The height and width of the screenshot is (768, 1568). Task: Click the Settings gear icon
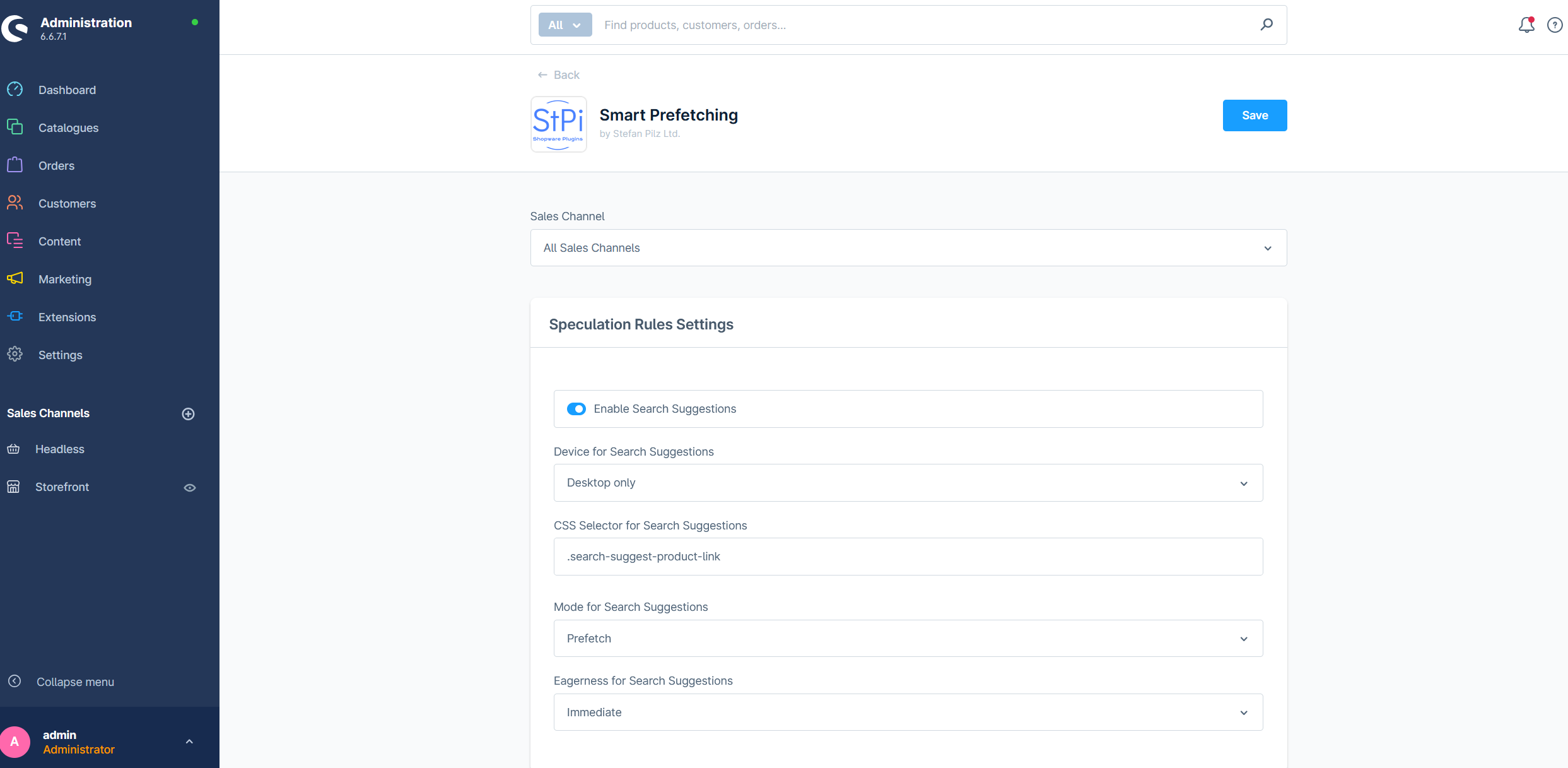15,355
